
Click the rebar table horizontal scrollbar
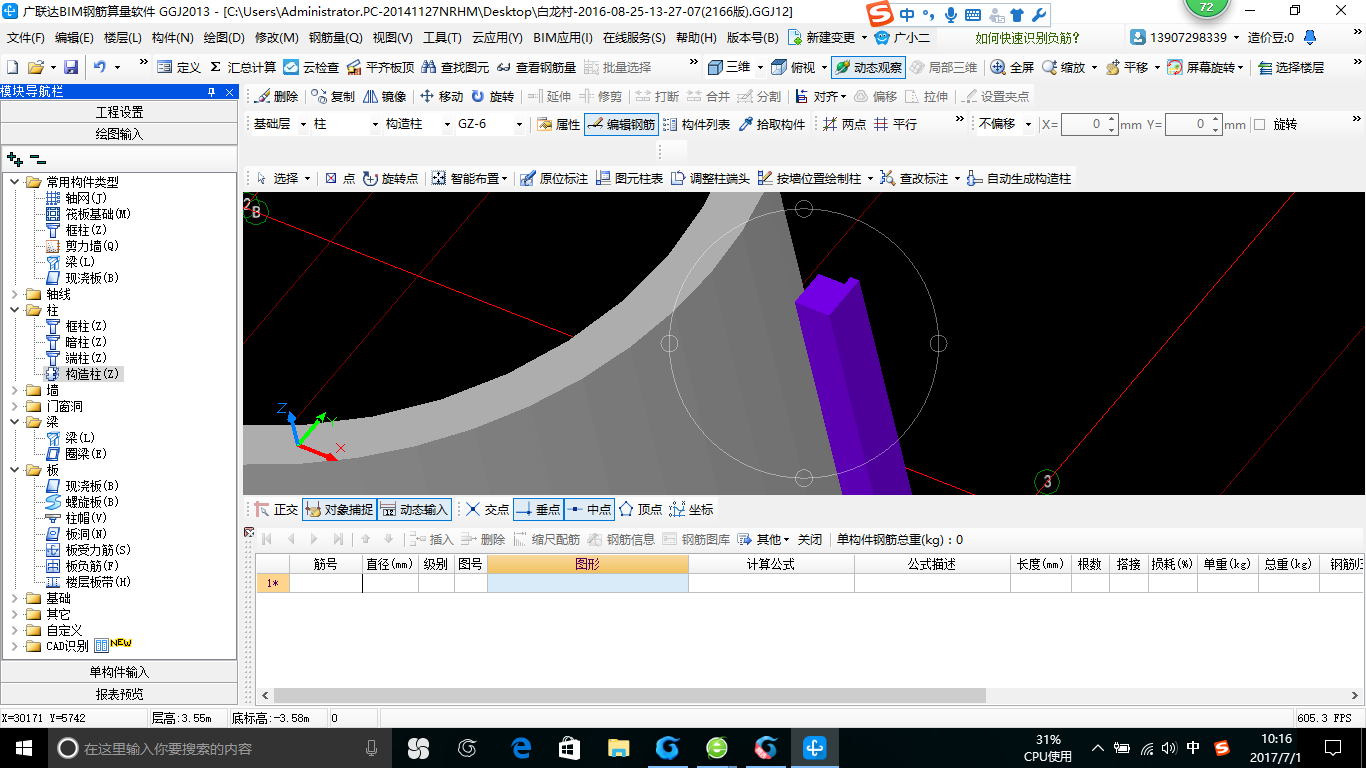point(629,695)
